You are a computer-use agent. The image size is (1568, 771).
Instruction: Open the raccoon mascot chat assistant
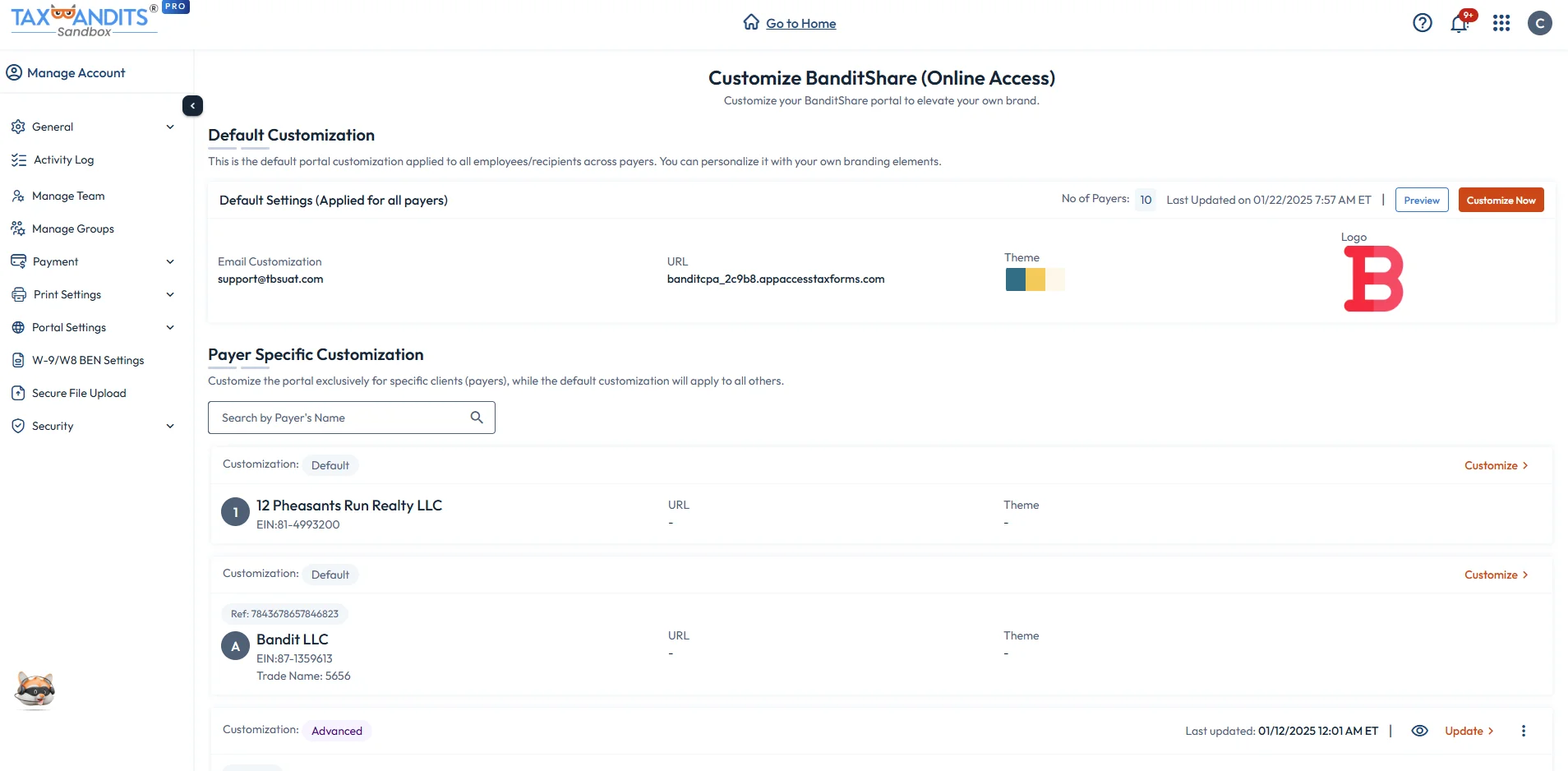click(35, 690)
